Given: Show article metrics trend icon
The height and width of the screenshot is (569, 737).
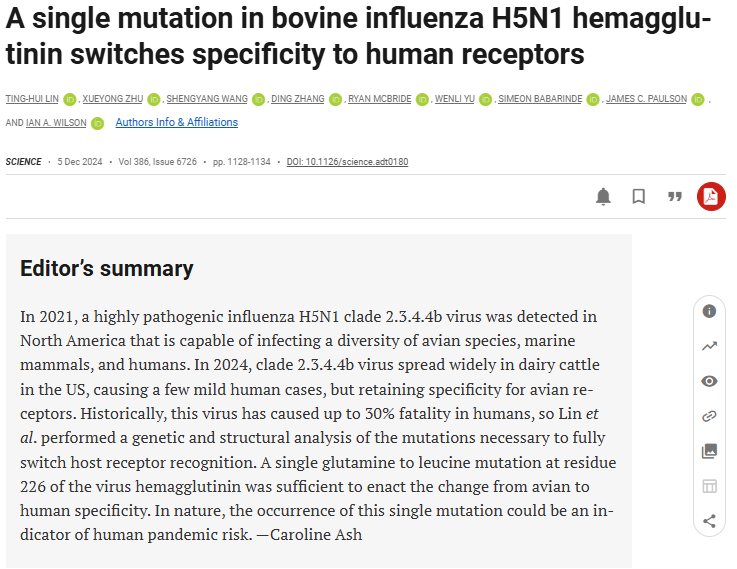Looking at the screenshot, I should [x=709, y=346].
